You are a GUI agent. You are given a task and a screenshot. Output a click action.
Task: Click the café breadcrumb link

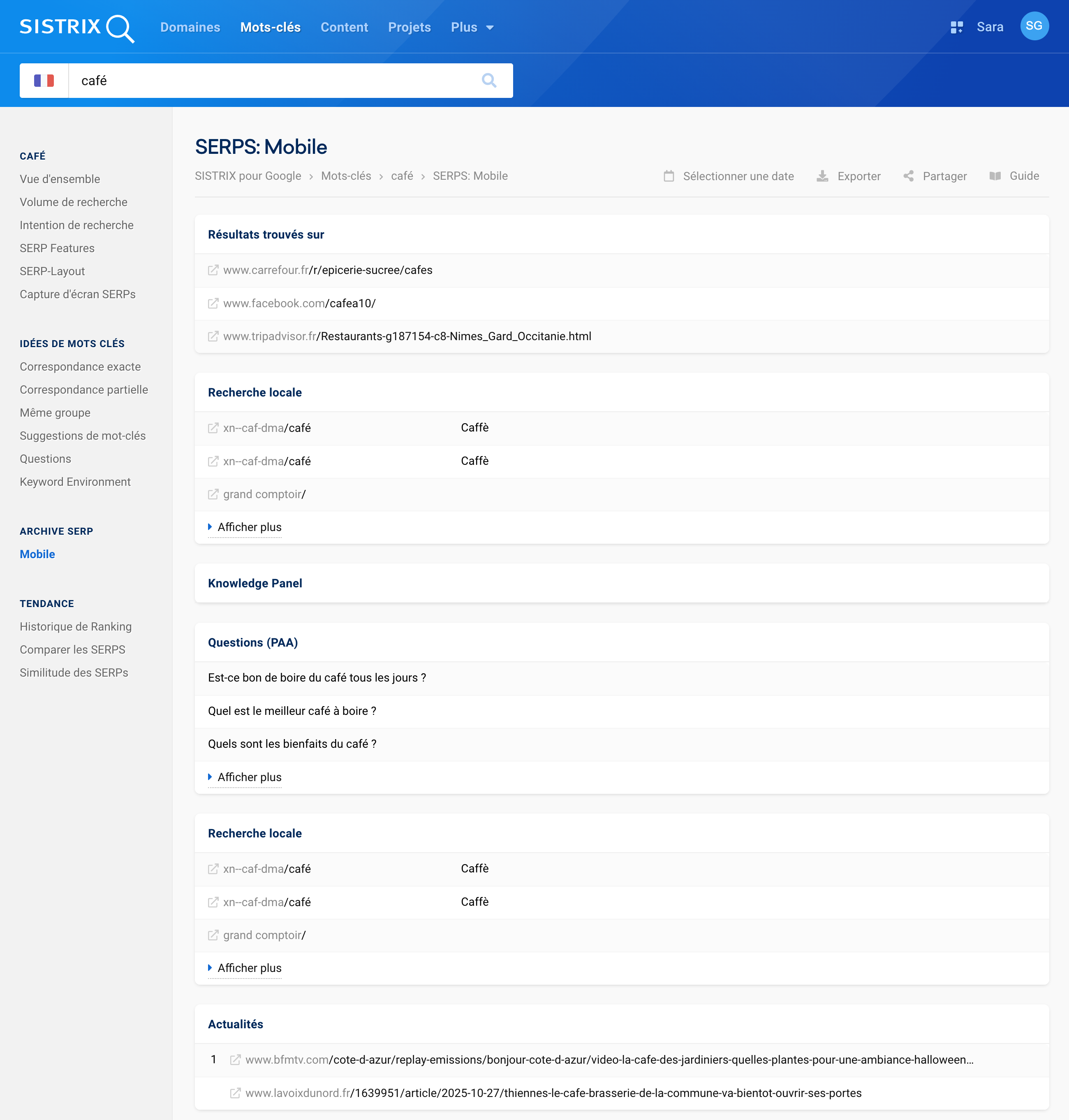coord(402,176)
